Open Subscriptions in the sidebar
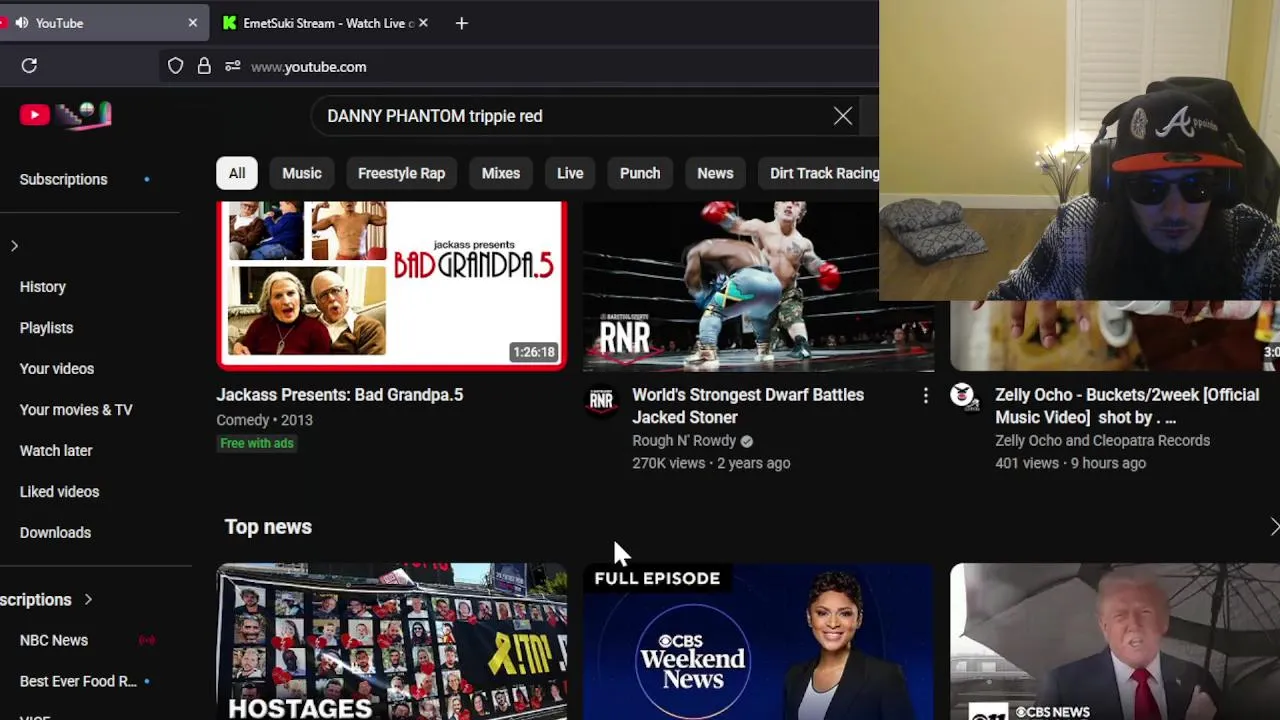 [x=63, y=180]
